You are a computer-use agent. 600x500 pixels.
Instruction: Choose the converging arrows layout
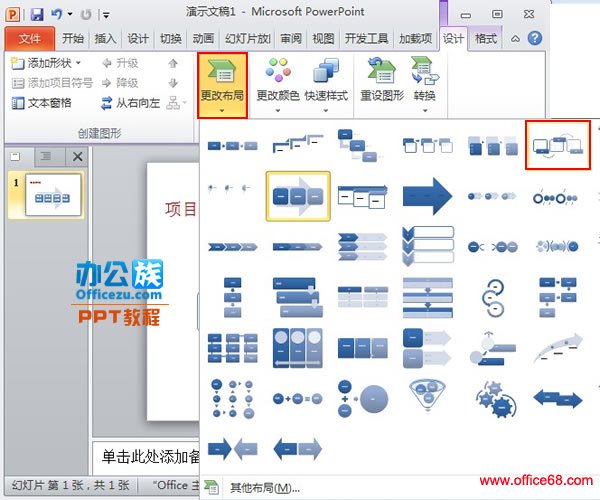[233, 449]
